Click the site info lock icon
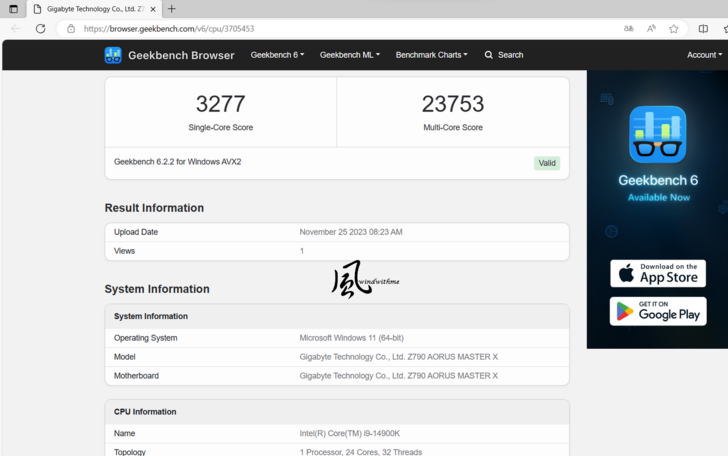 pos(70,29)
